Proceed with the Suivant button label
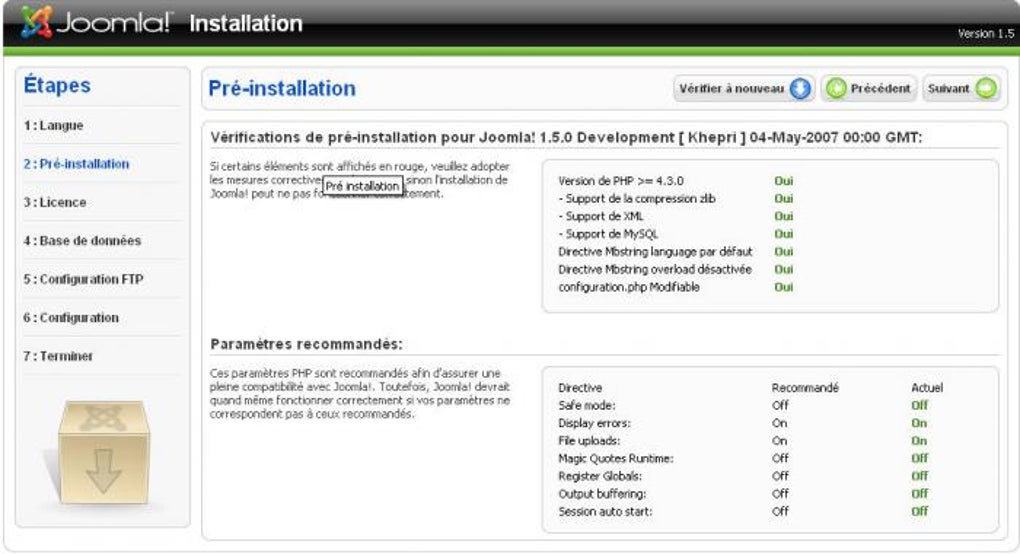This screenshot has height=554, width=1020. click(x=948, y=88)
